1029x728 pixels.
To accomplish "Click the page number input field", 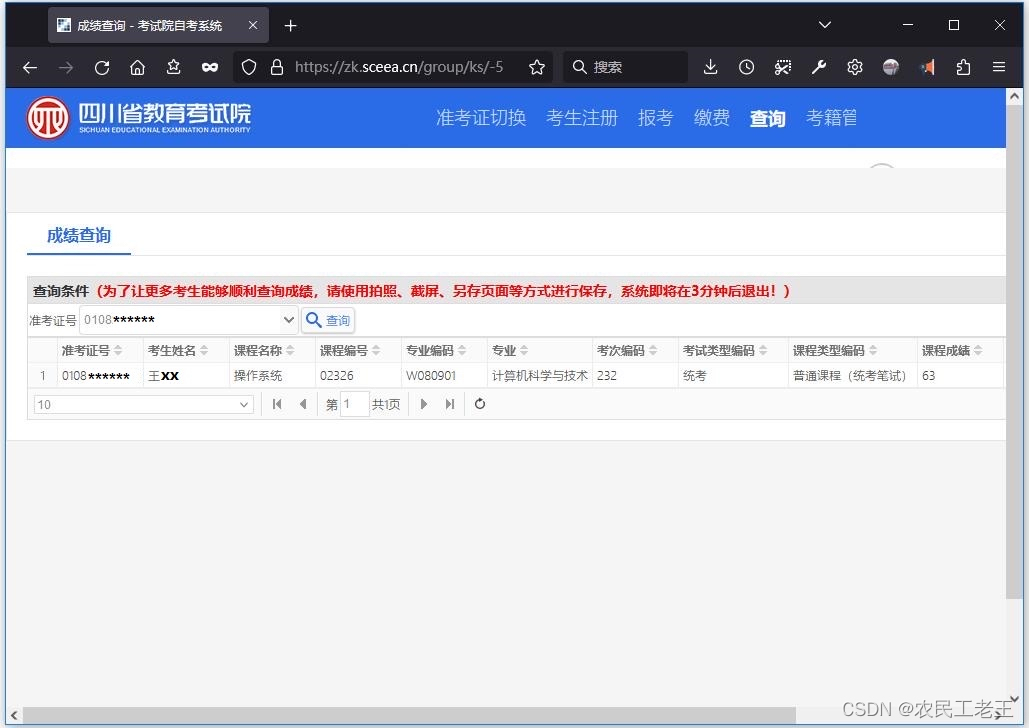I will click(x=354, y=405).
